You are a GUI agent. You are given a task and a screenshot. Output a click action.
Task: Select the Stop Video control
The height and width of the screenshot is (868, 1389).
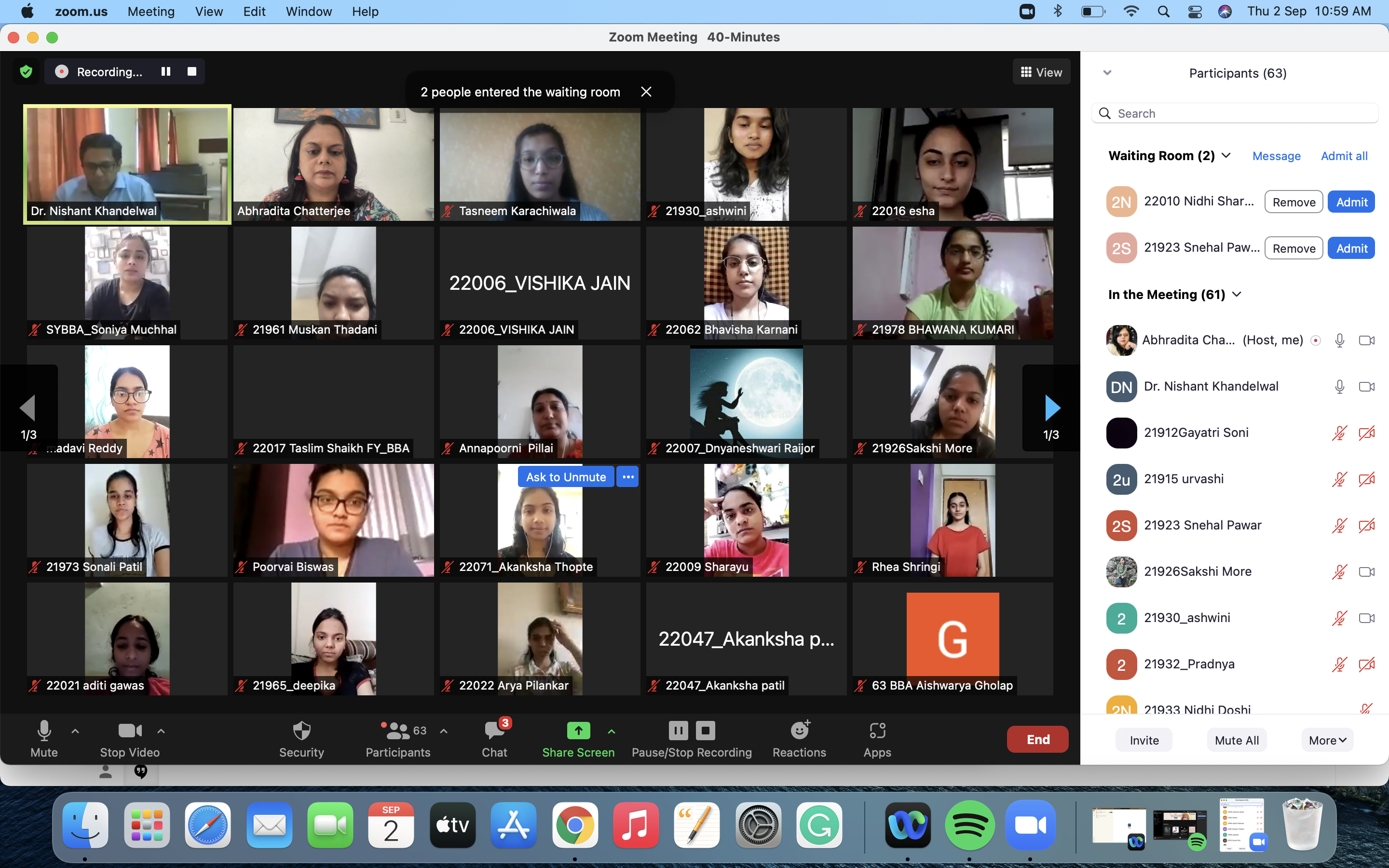(129, 739)
